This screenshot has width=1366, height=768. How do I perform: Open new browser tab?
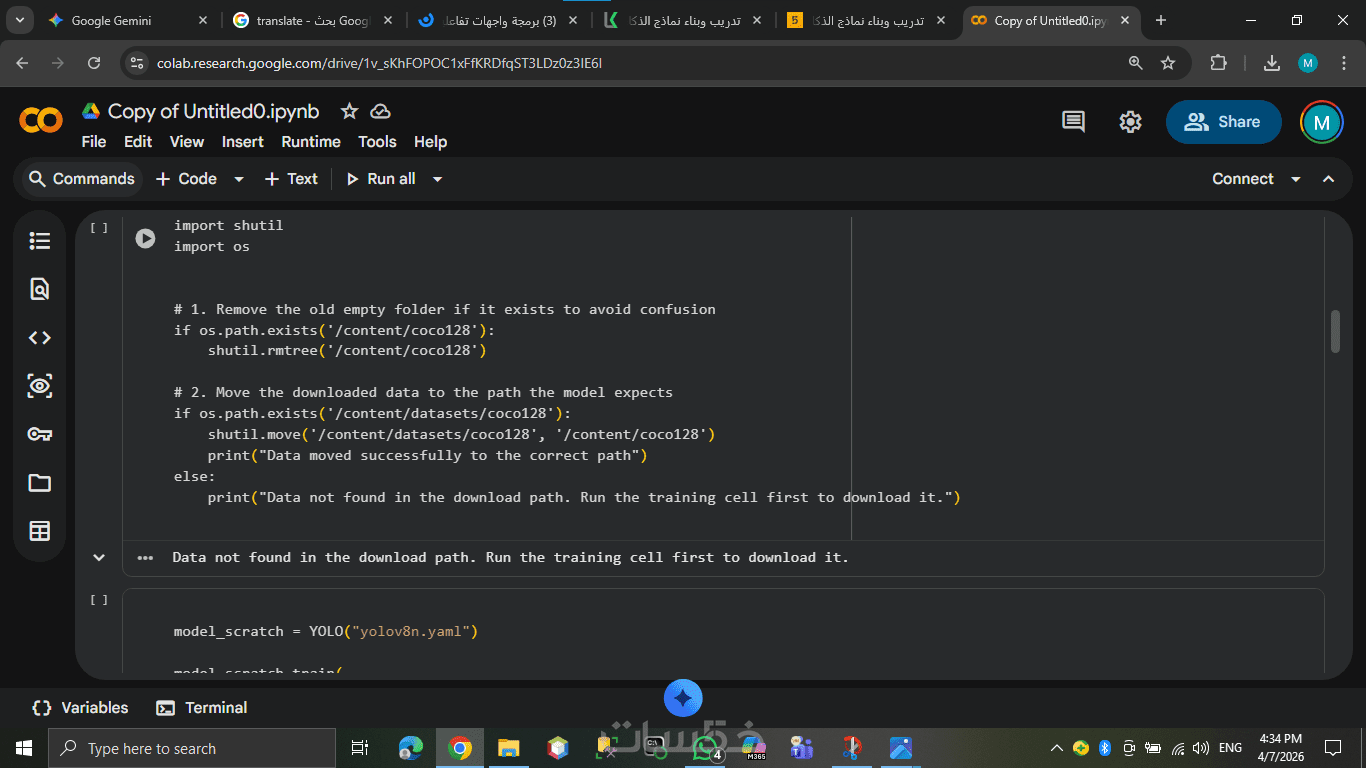tap(1160, 20)
